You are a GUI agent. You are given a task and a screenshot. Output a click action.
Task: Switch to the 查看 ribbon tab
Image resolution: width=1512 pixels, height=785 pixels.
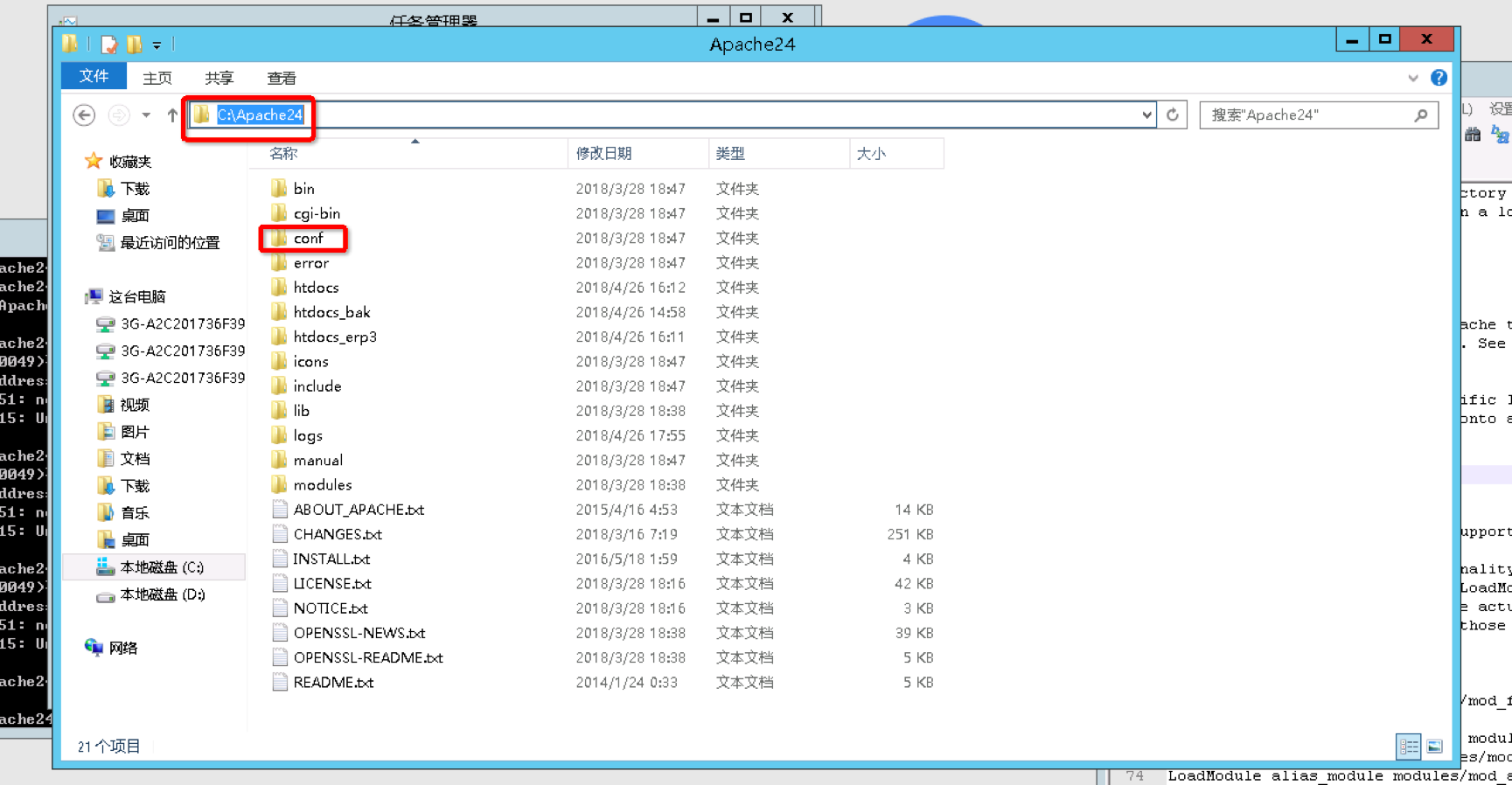pos(282,78)
